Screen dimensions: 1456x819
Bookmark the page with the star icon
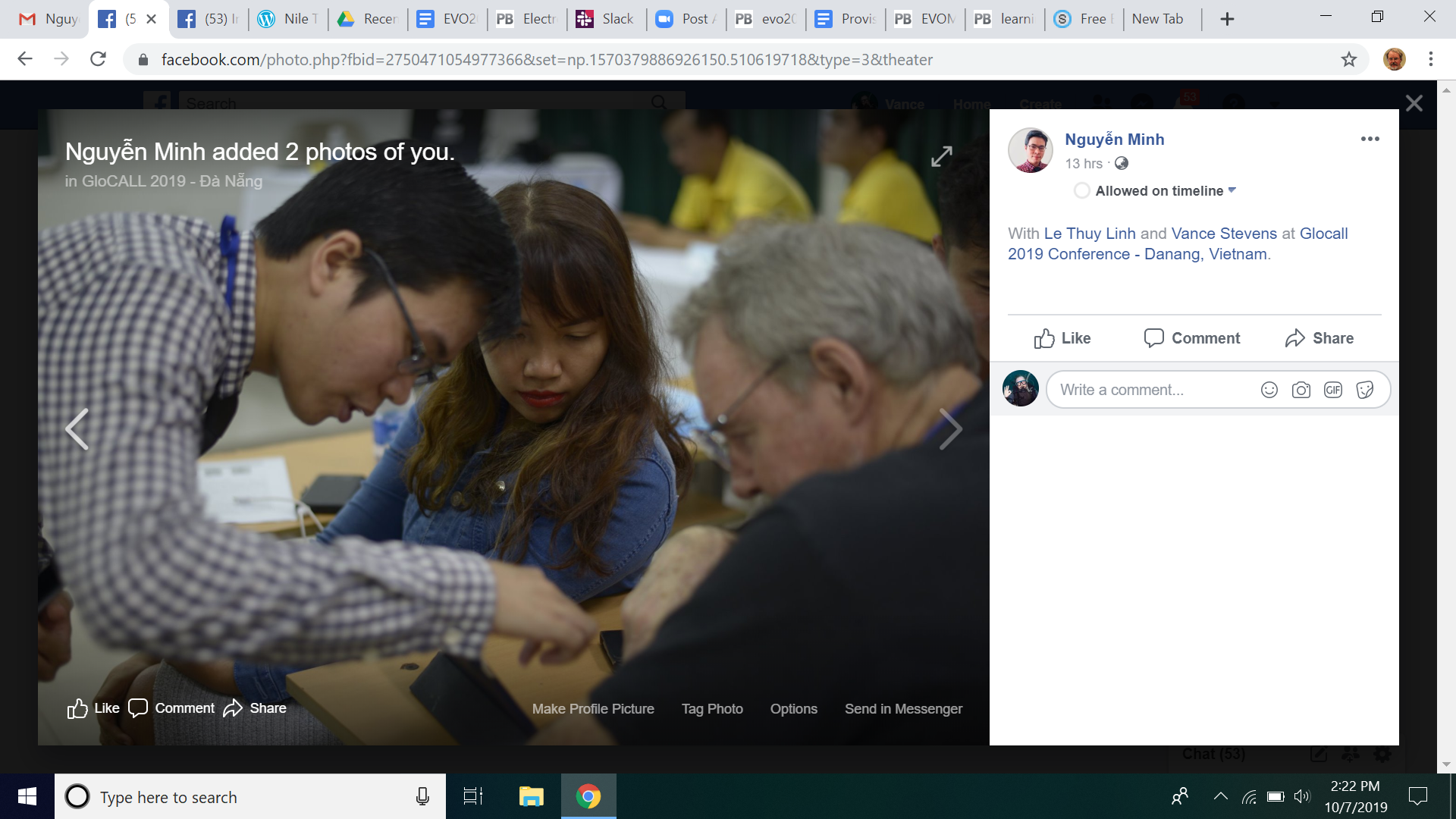click(x=1348, y=59)
